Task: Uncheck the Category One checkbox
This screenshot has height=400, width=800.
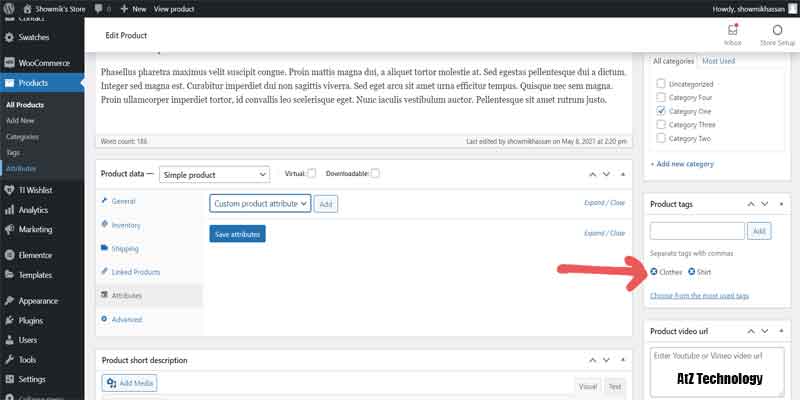Action: (660, 111)
